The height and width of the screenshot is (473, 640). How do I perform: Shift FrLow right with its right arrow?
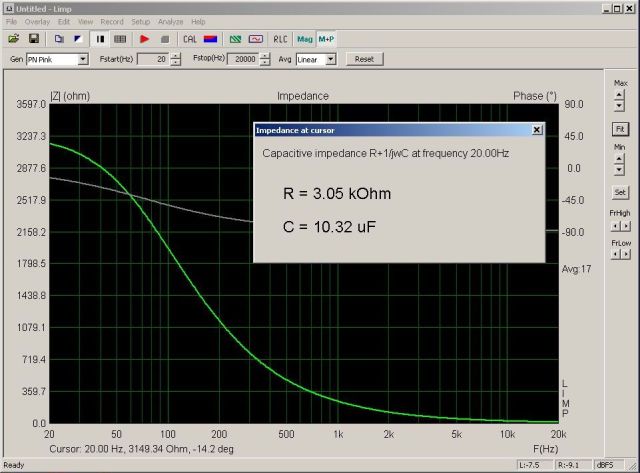[626, 254]
